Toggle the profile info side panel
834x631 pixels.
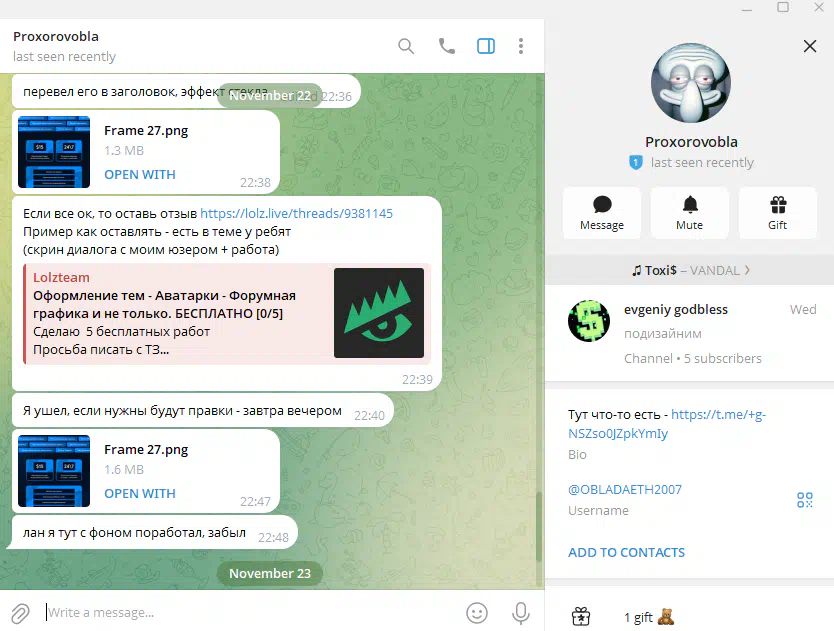486,46
